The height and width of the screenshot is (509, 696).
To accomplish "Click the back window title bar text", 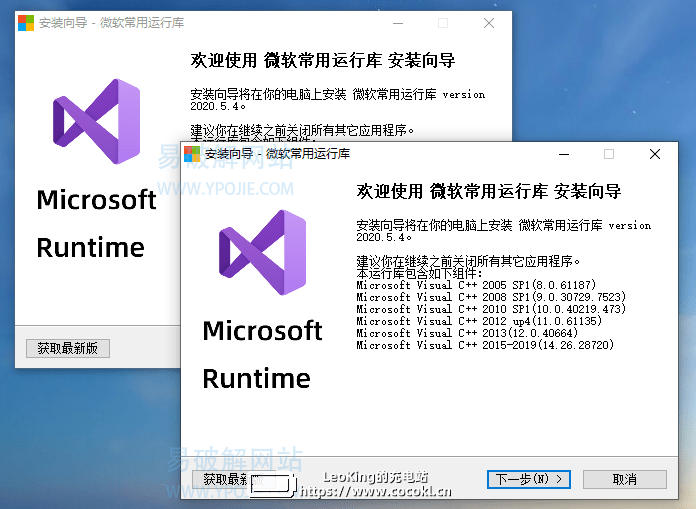I will (111, 23).
